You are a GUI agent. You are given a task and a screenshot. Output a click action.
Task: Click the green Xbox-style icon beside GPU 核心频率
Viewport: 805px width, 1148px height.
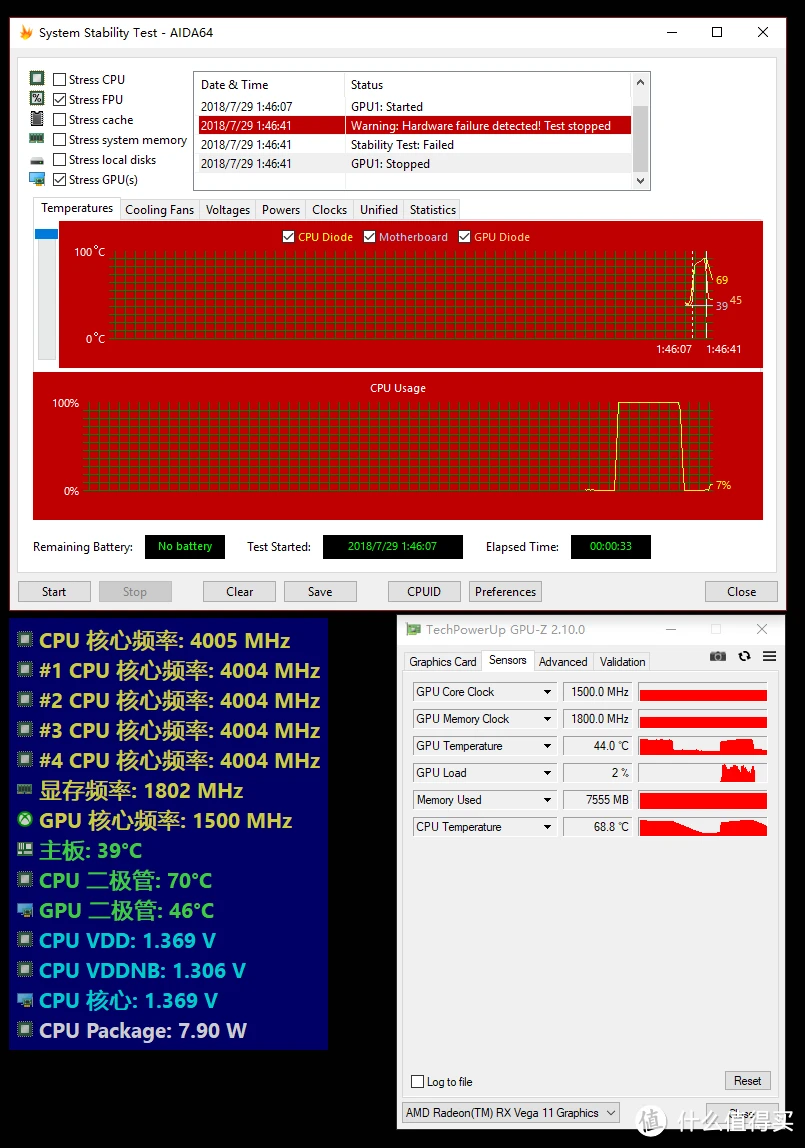pyautogui.click(x=25, y=819)
